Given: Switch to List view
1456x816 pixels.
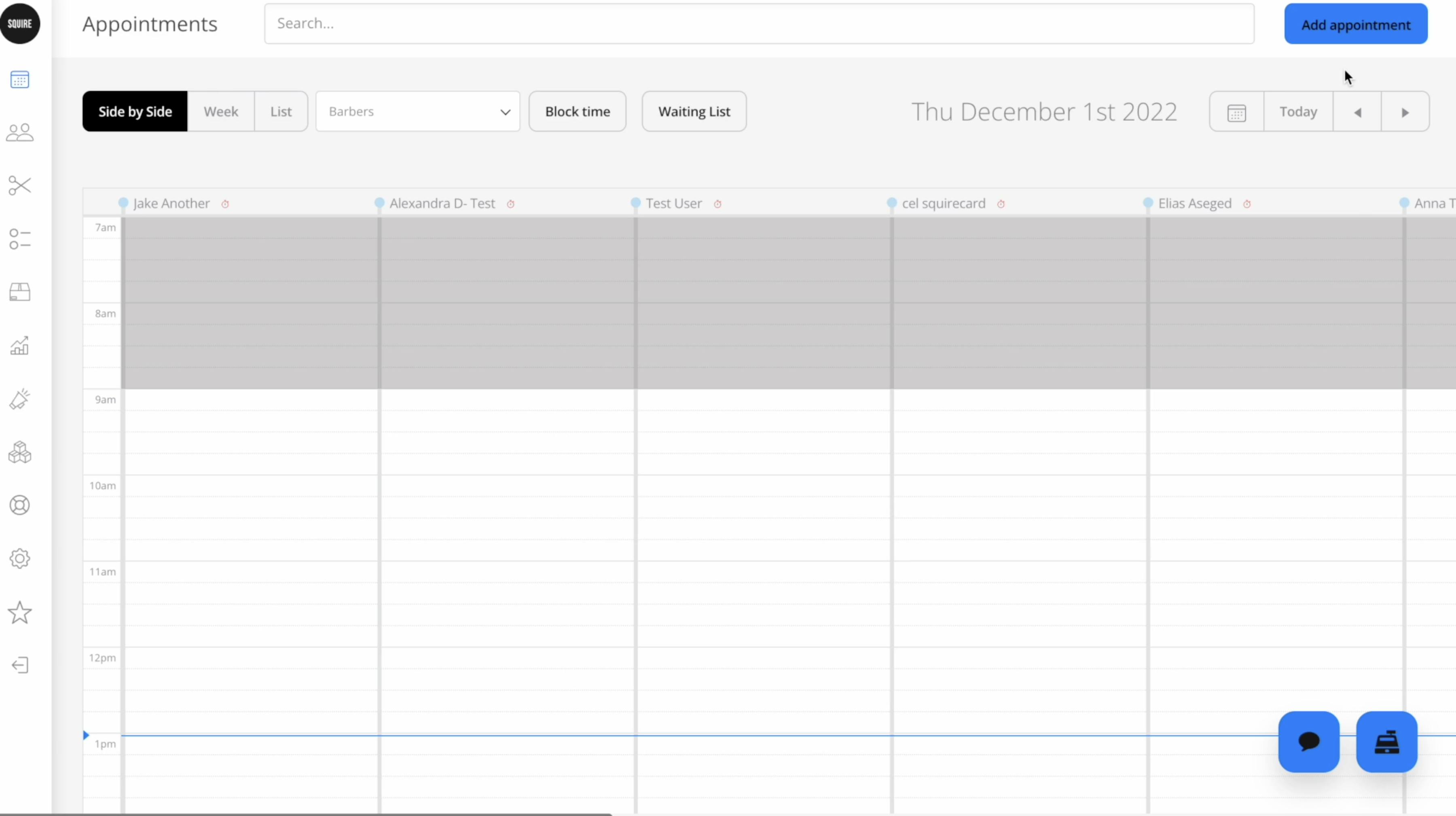Looking at the screenshot, I should point(281,111).
